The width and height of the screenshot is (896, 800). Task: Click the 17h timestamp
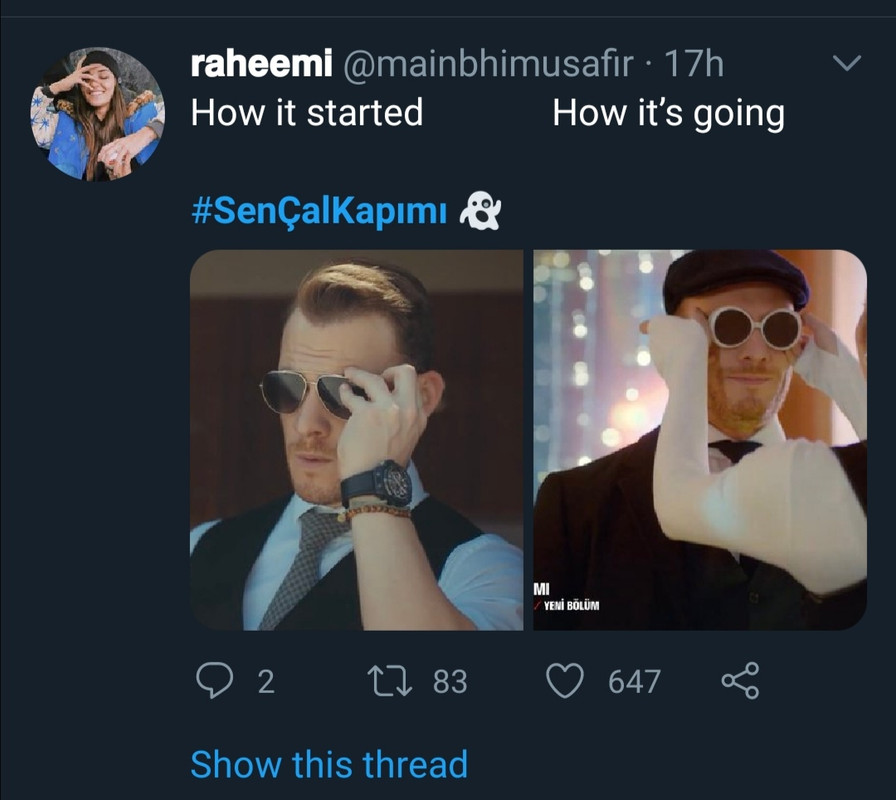click(694, 65)
